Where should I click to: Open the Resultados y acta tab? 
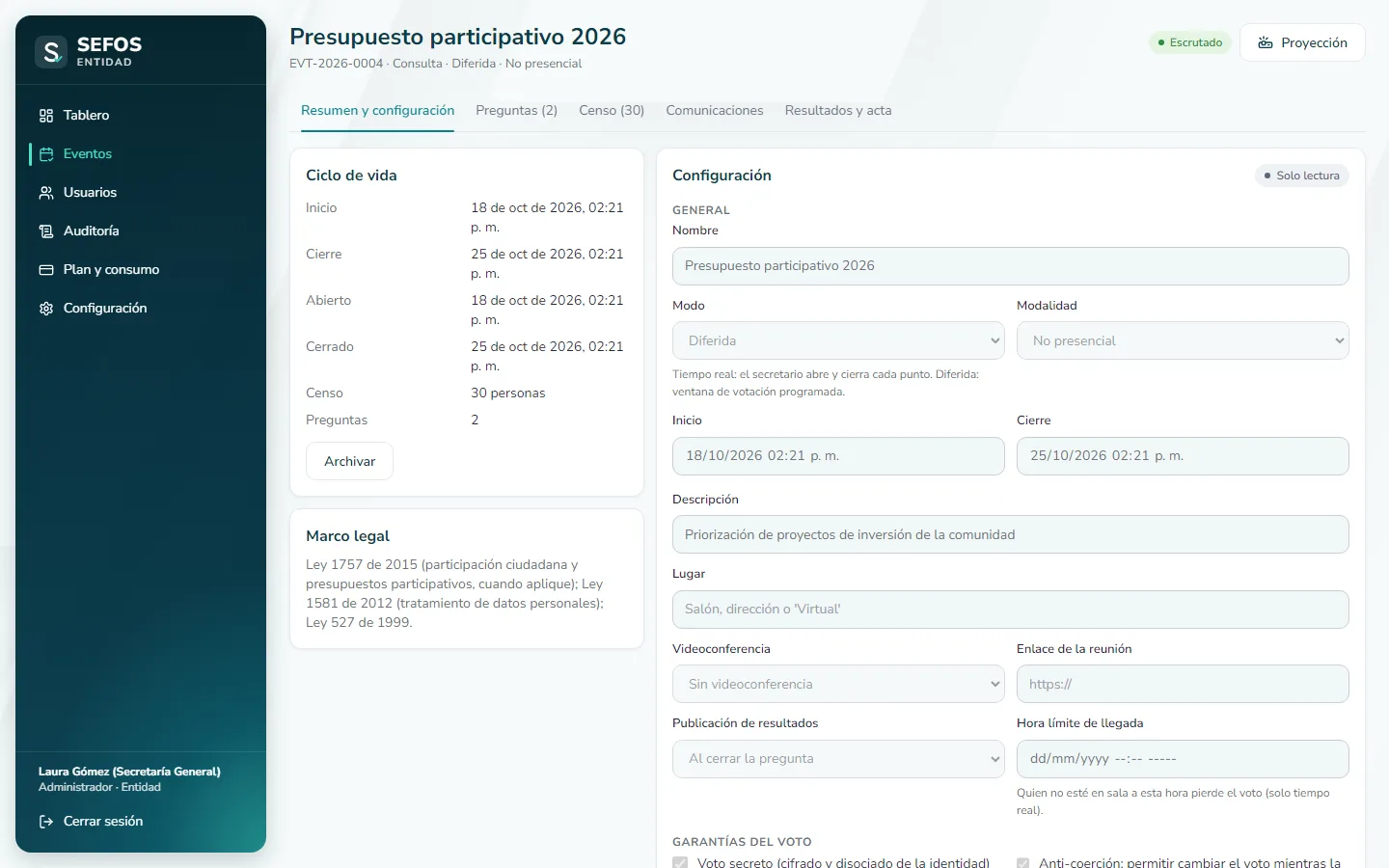coord(838,111)
